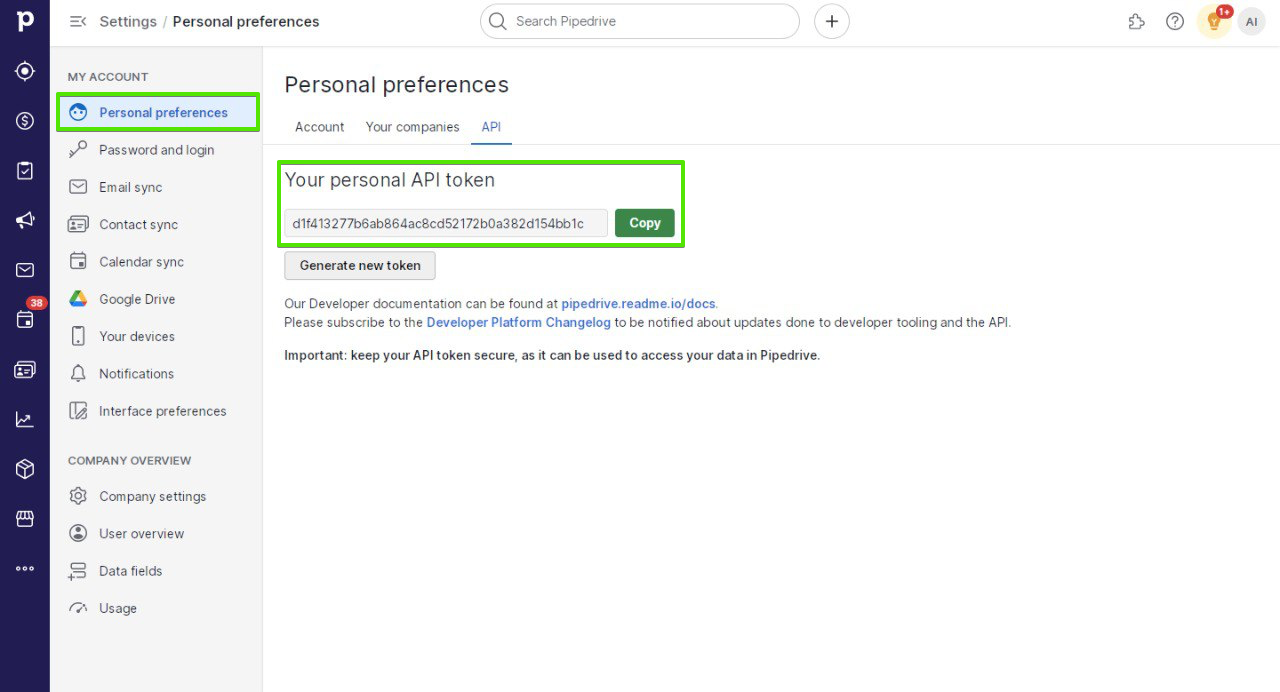Show more options via the three-dots icon
Screen dimensions: 1280x692
pyautogui.click(x=25, y=568)
